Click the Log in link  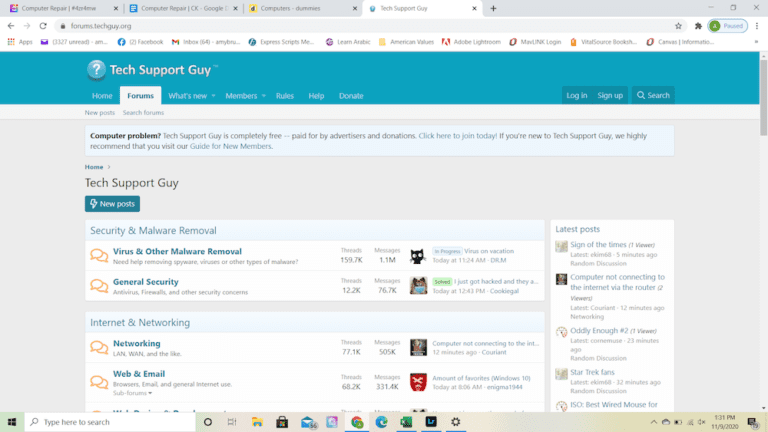click(x=576, y=96)
